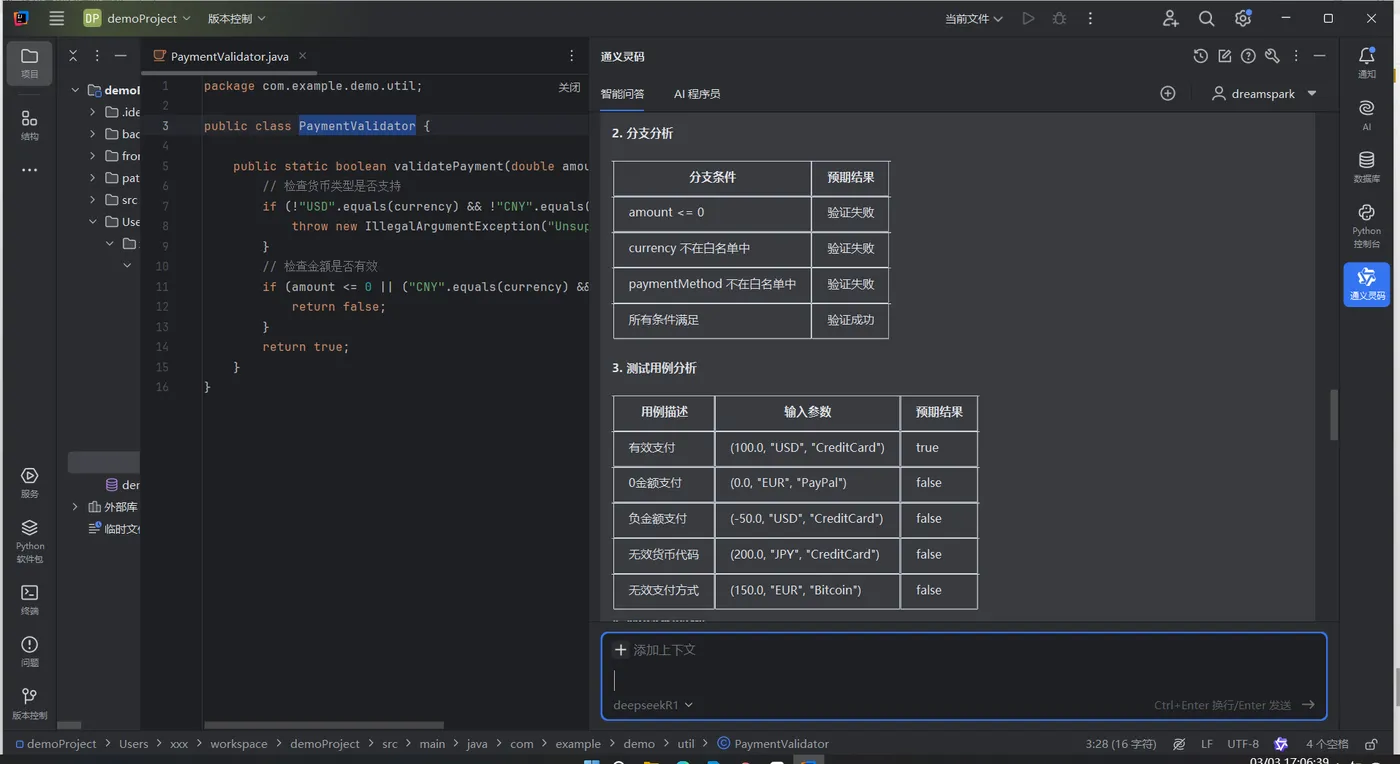Open editor tab options menu
This screenshot has width=1400, height=764.
click(x=572, y=56)
